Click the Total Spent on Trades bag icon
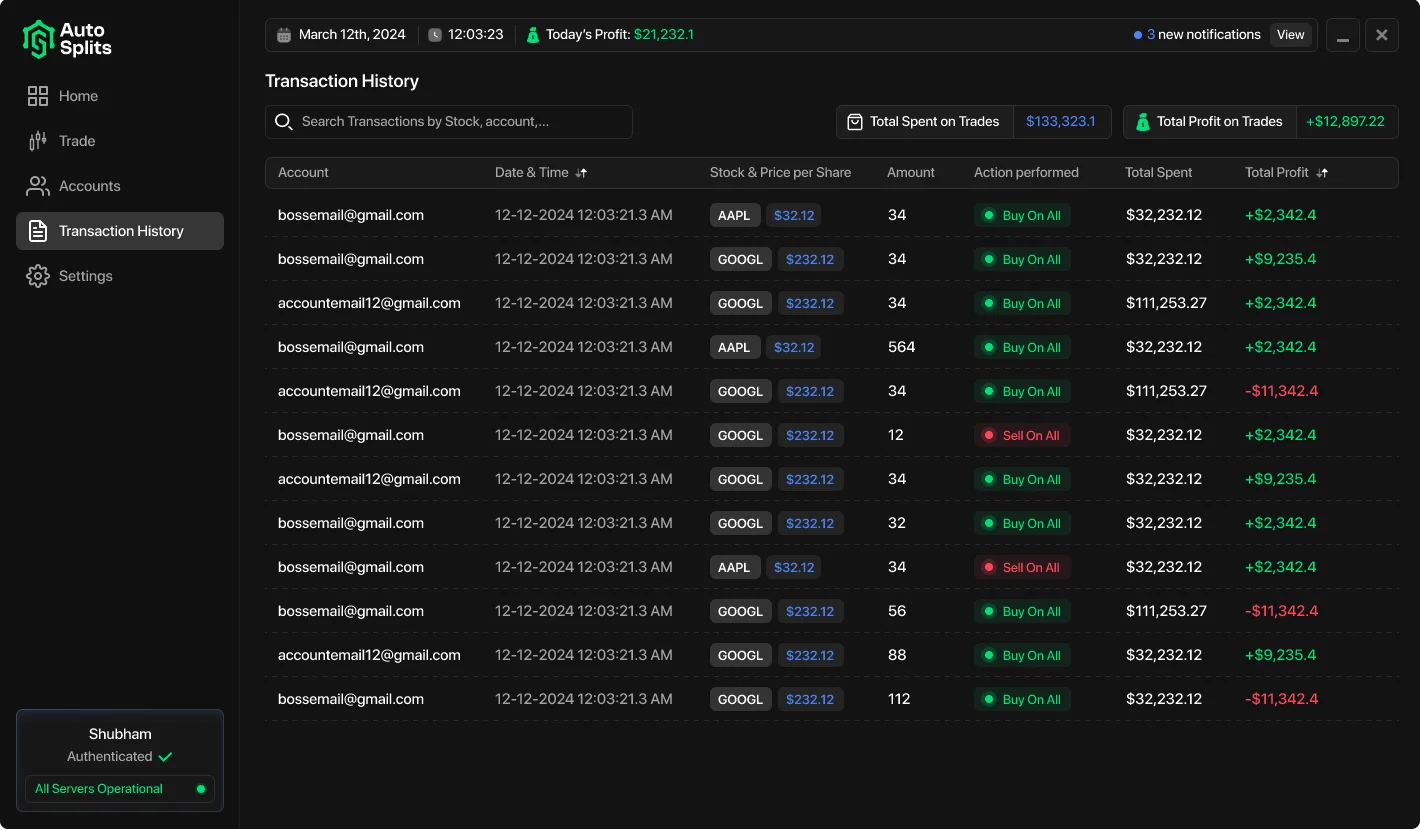This screenshot has width=1420, height=829. click(855, 122)
